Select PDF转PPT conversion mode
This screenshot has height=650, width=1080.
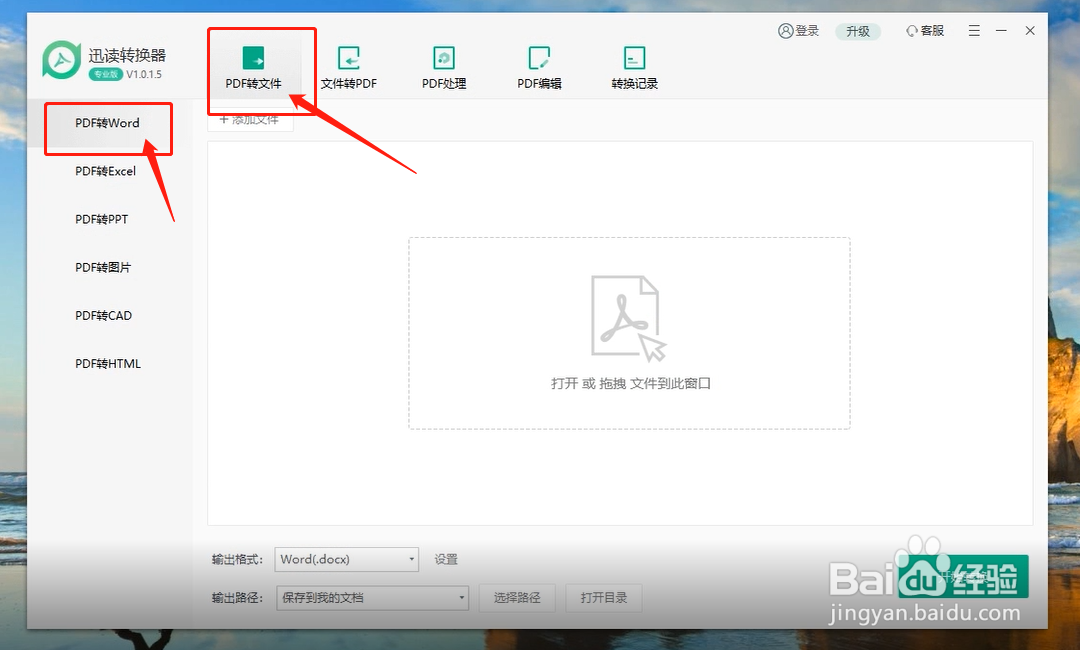101,219
